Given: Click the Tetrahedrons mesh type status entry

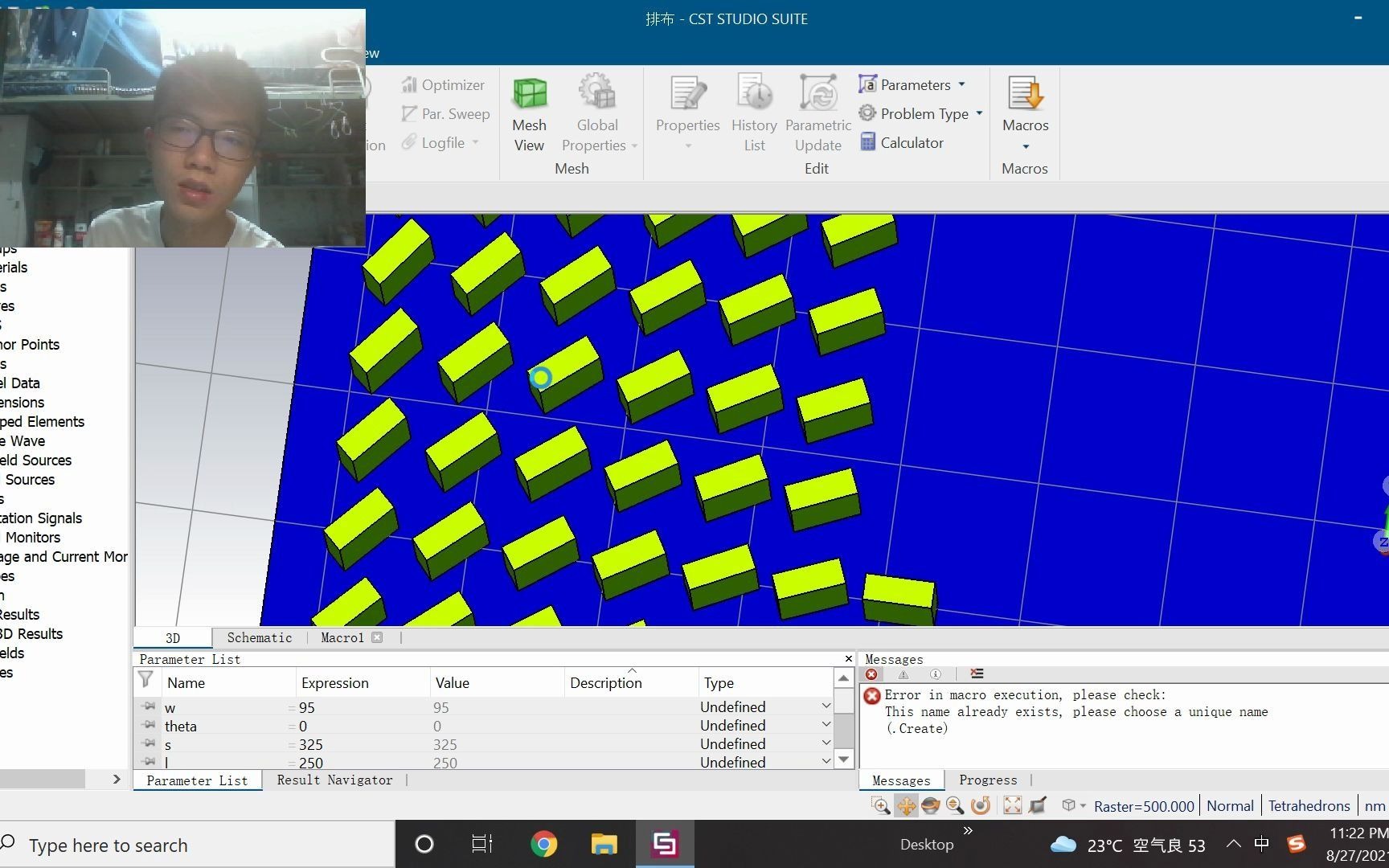Looking at the screenshot, I should coord(1309,806).
